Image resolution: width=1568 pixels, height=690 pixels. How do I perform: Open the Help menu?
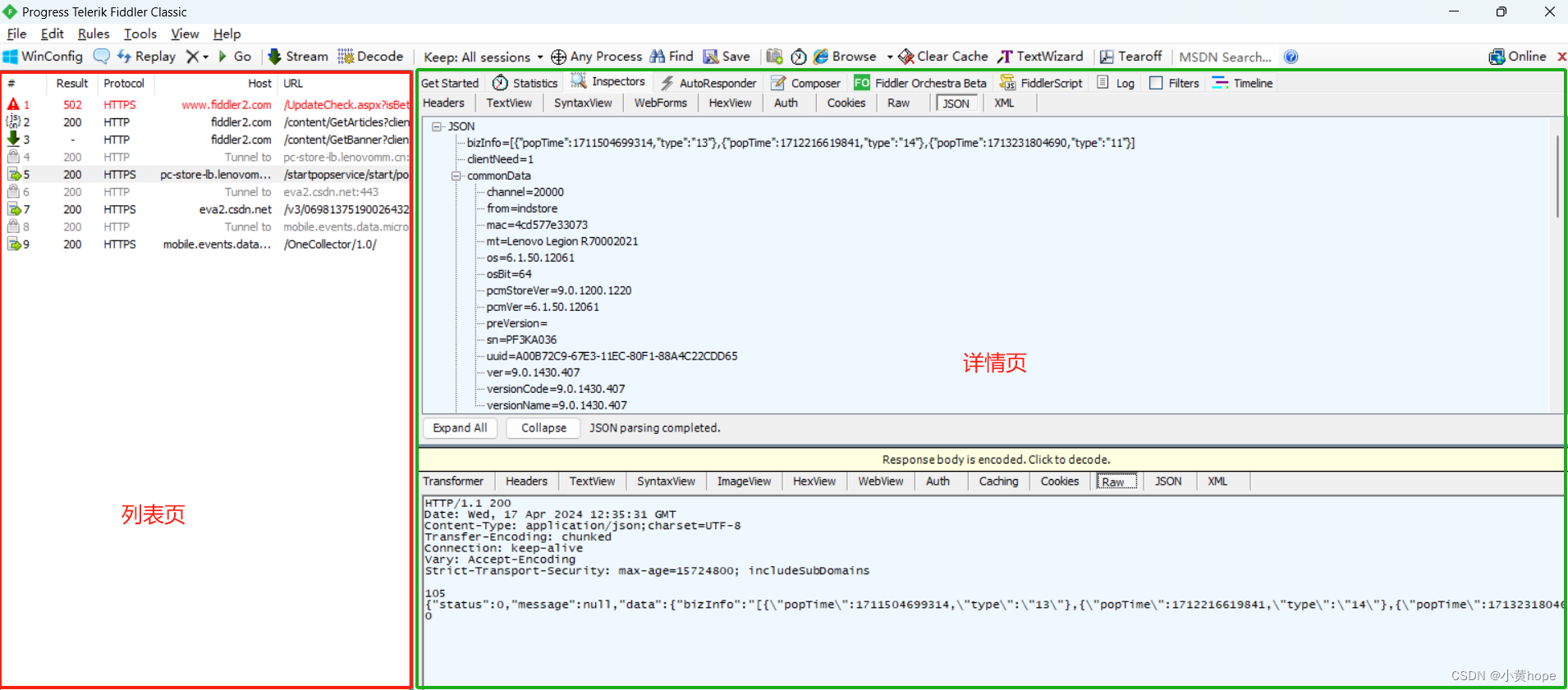[x=227, y=34]
